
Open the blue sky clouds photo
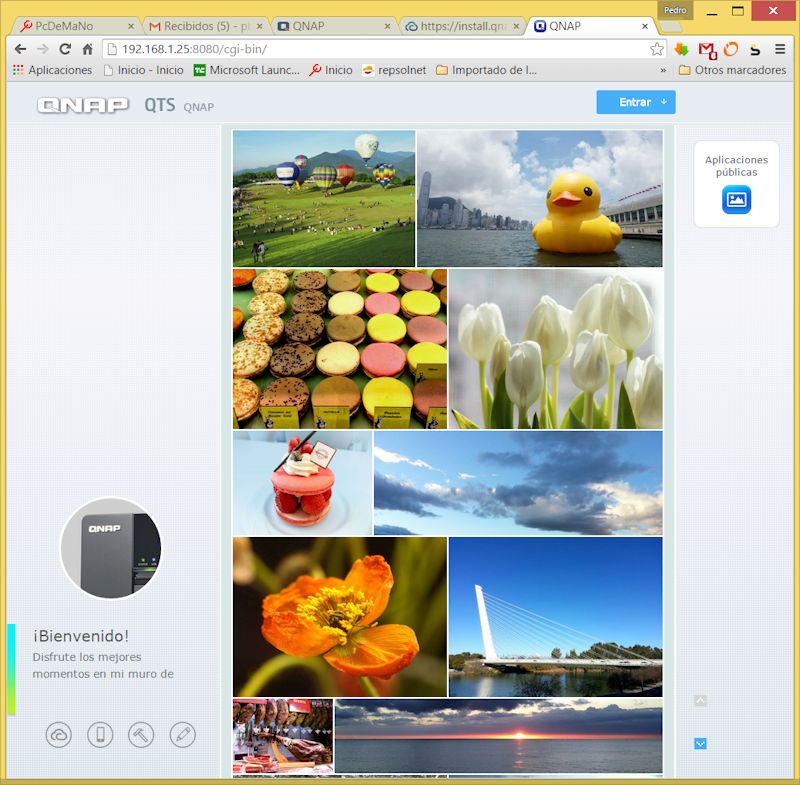[518, 483]
